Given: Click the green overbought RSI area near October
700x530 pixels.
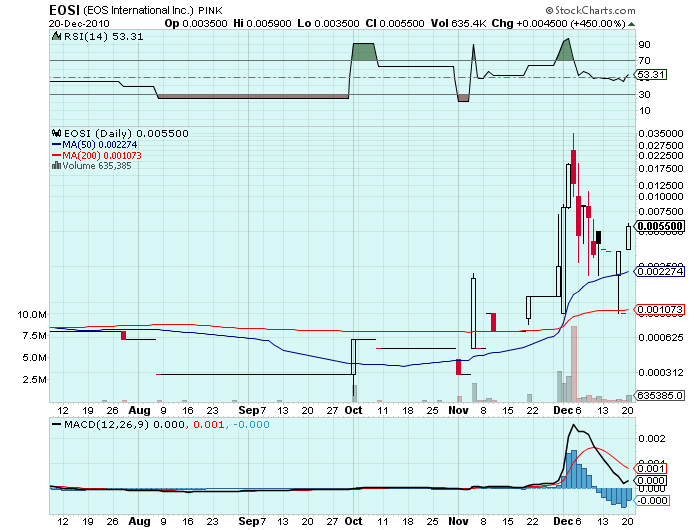Looking at the screenshot, I should click(363, 51).
